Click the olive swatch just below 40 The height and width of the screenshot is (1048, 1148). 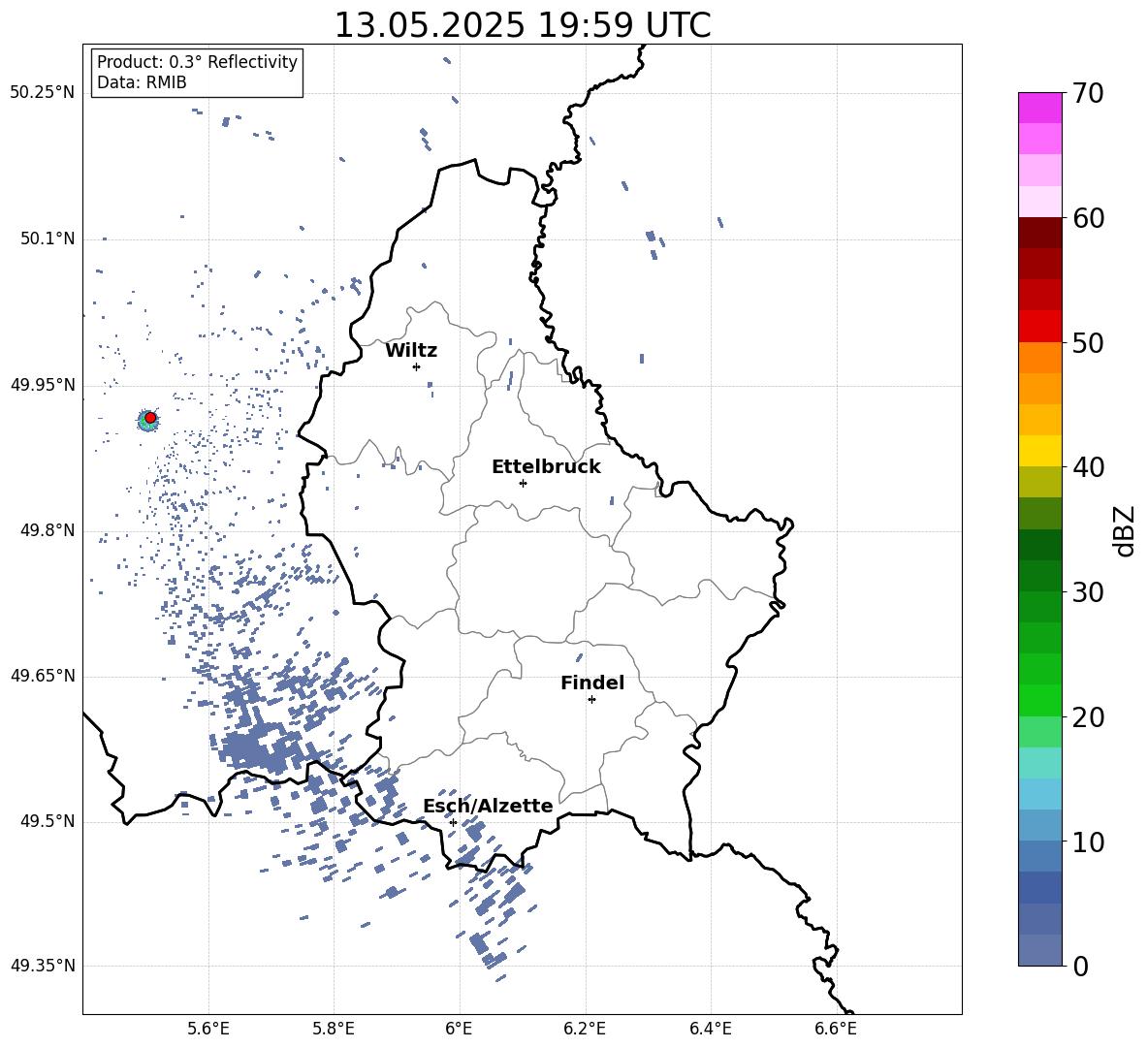click(x=1040, y=482)
